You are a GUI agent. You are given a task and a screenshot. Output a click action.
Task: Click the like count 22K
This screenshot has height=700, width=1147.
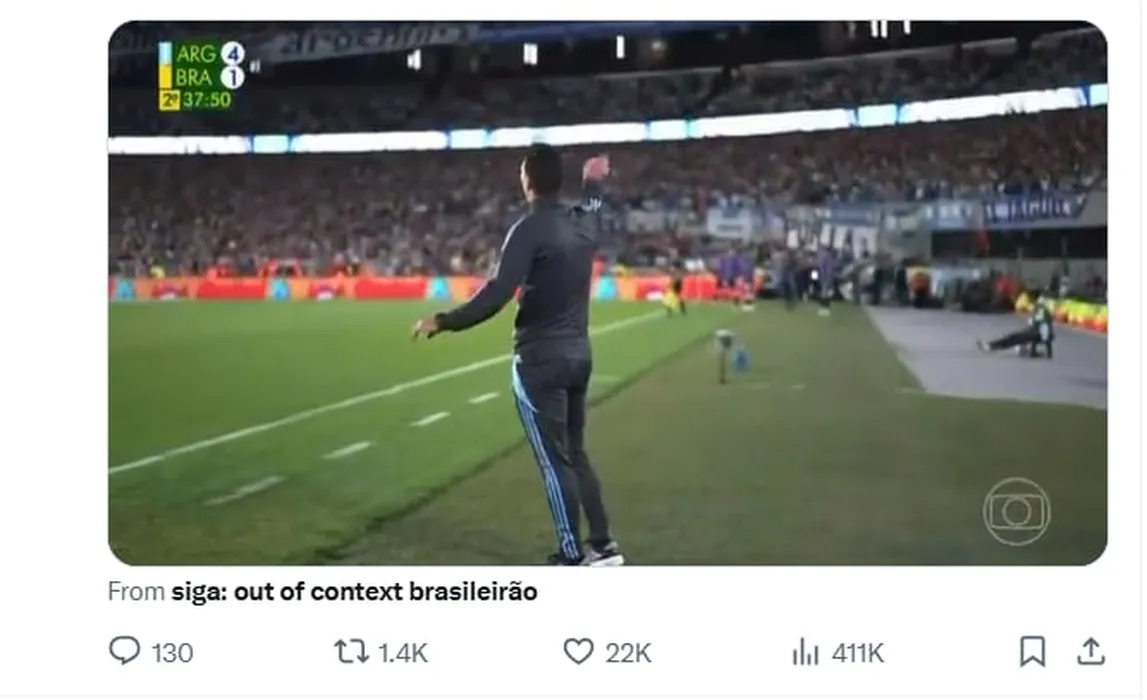[628, 652]
